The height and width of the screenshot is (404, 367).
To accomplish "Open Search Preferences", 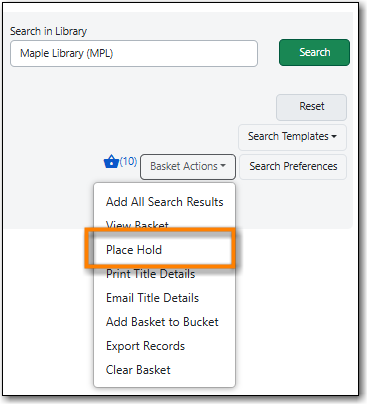I will (x=293, y=167).
